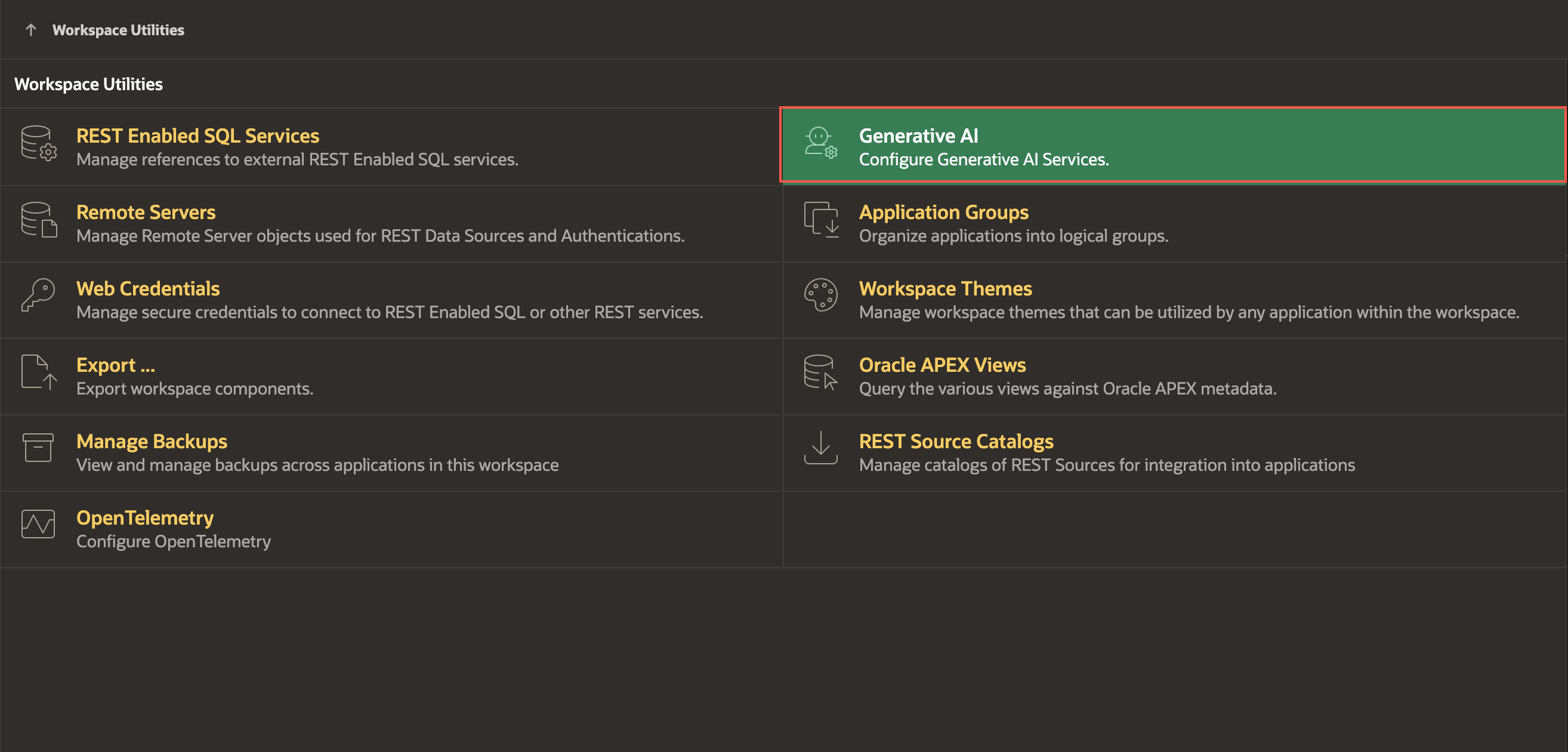
Task: Click 'View and manage backups across applications' description
Action: point(317,465)
